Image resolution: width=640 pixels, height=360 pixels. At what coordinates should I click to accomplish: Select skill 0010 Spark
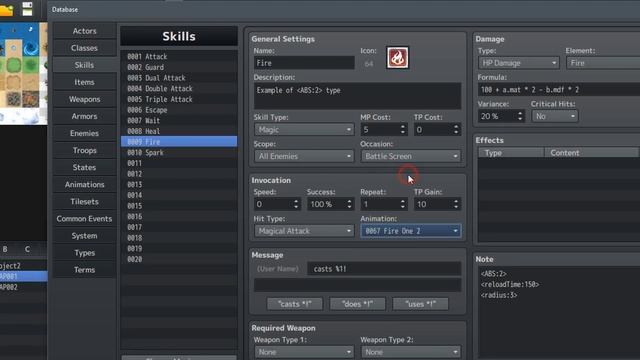point(179,153)
